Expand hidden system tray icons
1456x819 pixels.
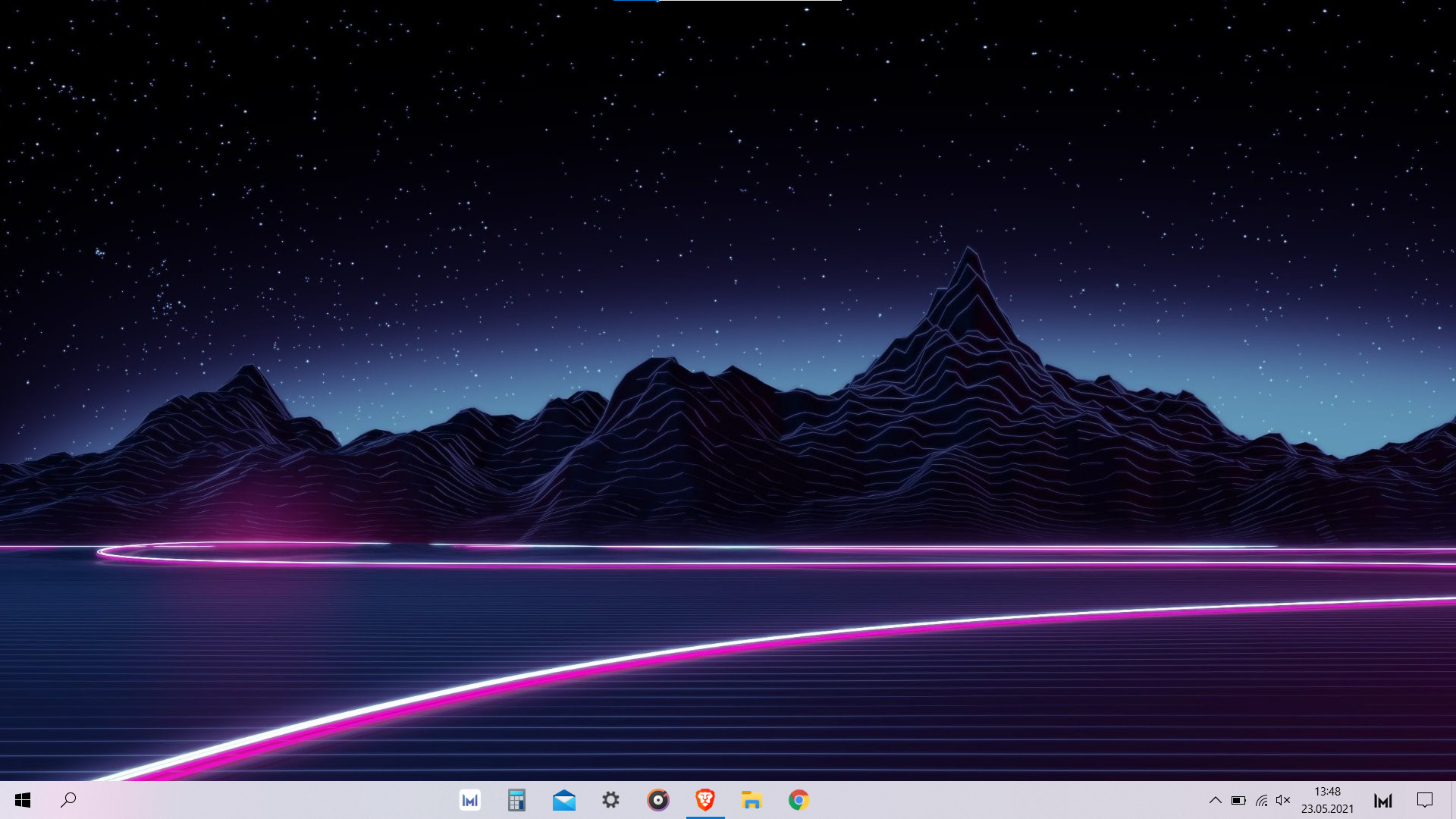pyautogui.click(x=1215, y=800)
